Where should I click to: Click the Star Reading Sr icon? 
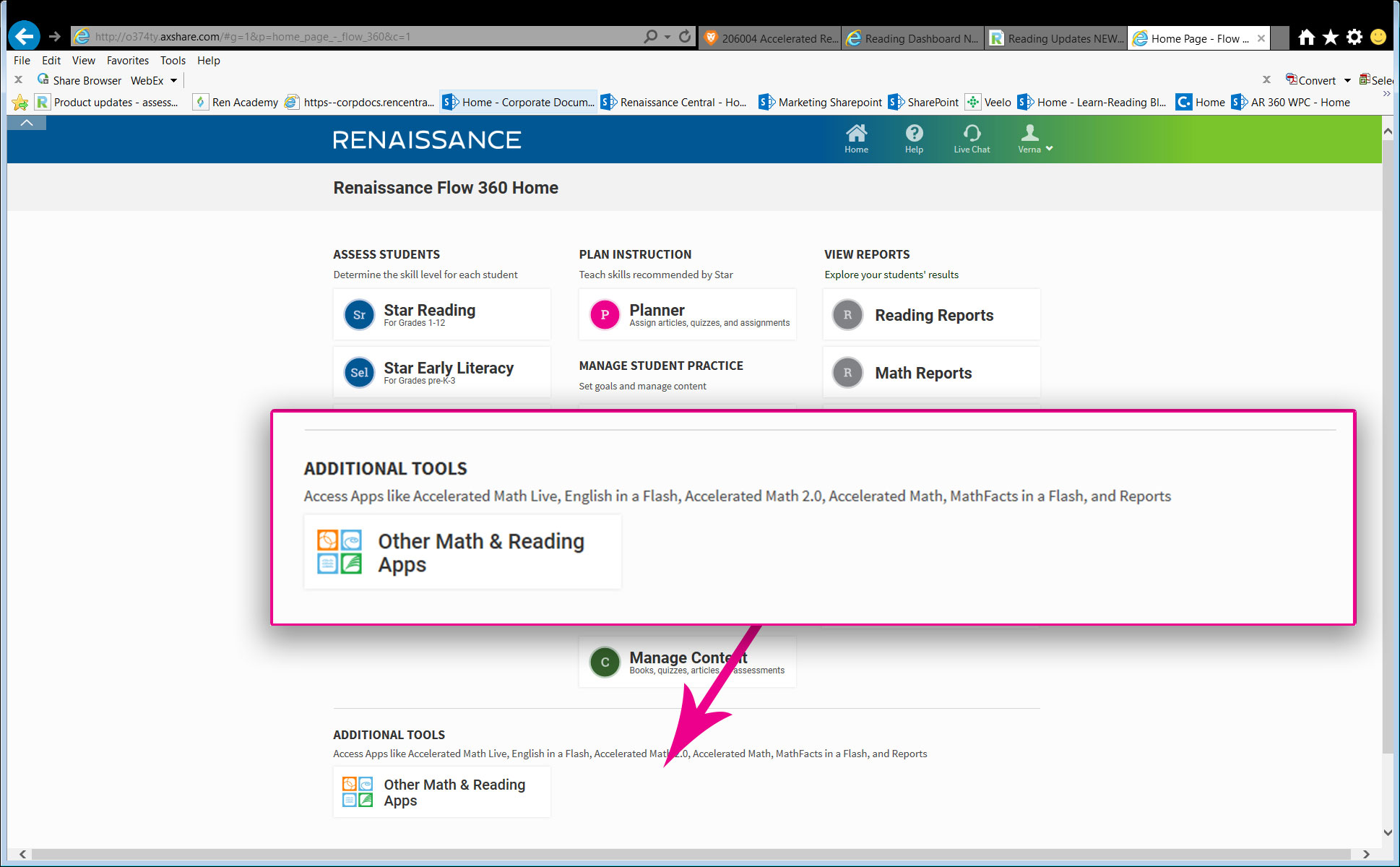click(x=359, y=315)
